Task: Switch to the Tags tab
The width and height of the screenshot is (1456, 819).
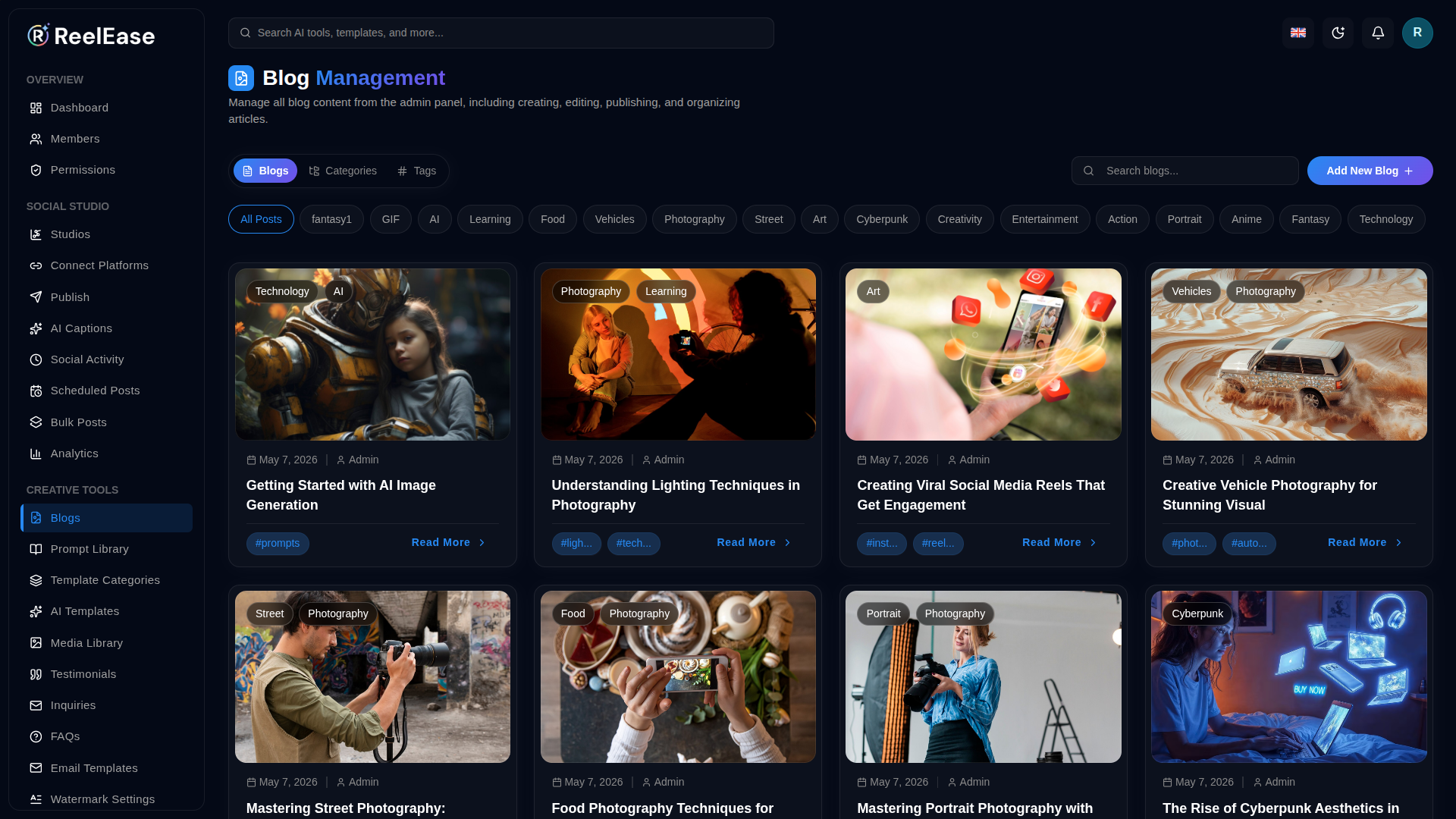Action: coord(417,171)
